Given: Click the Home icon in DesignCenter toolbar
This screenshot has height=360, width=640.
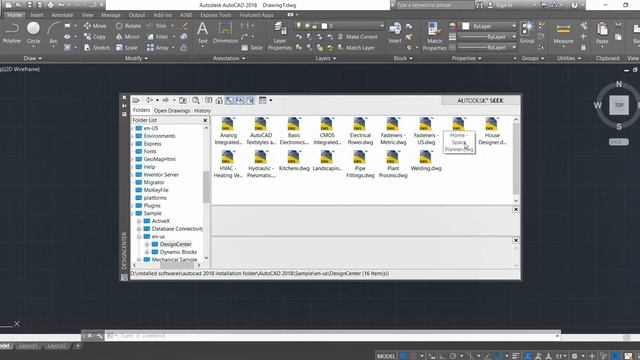Looking at the screenshot, I should click(219, 100).
